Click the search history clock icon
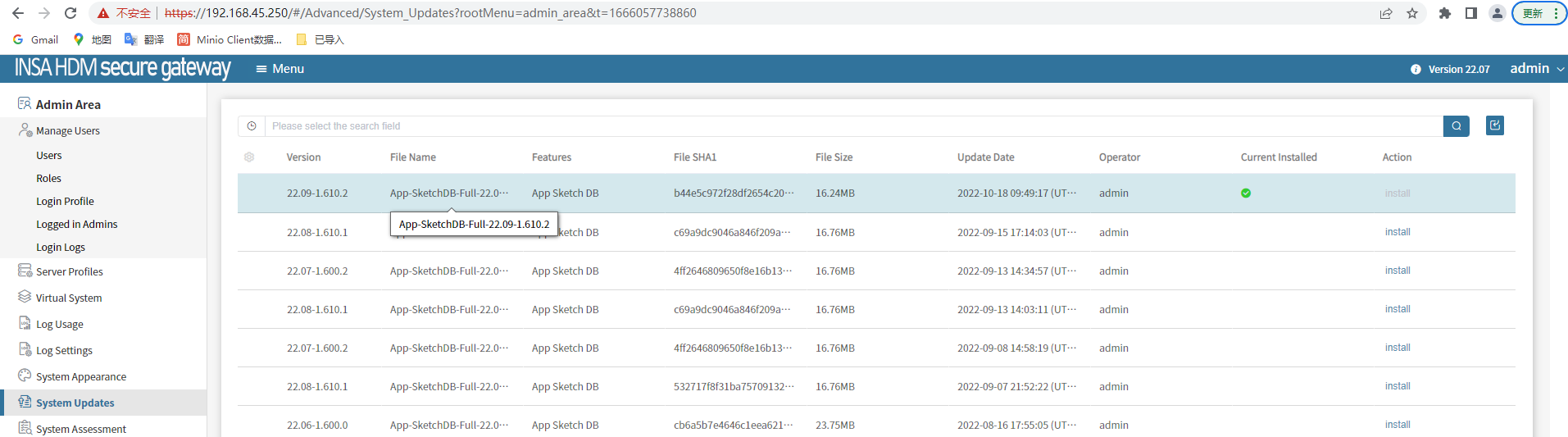Screen dimensions: 1568x437 pos(252,126)
